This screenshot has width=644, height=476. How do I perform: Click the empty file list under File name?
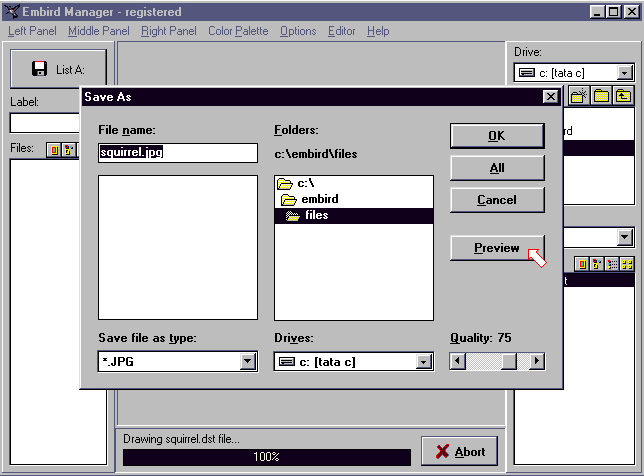[178, 247]
